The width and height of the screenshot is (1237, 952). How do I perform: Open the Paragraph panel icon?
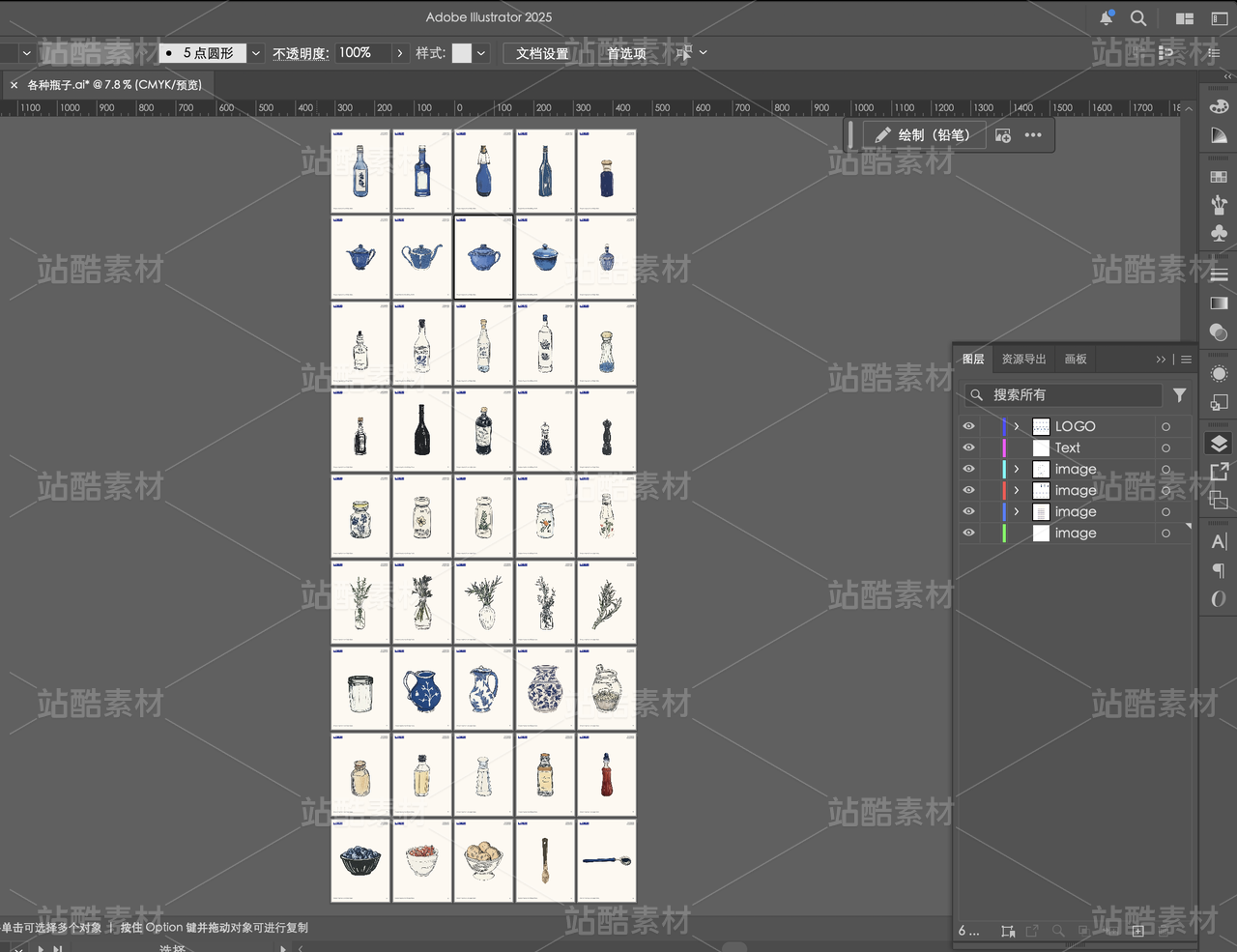coord(1219,570)
